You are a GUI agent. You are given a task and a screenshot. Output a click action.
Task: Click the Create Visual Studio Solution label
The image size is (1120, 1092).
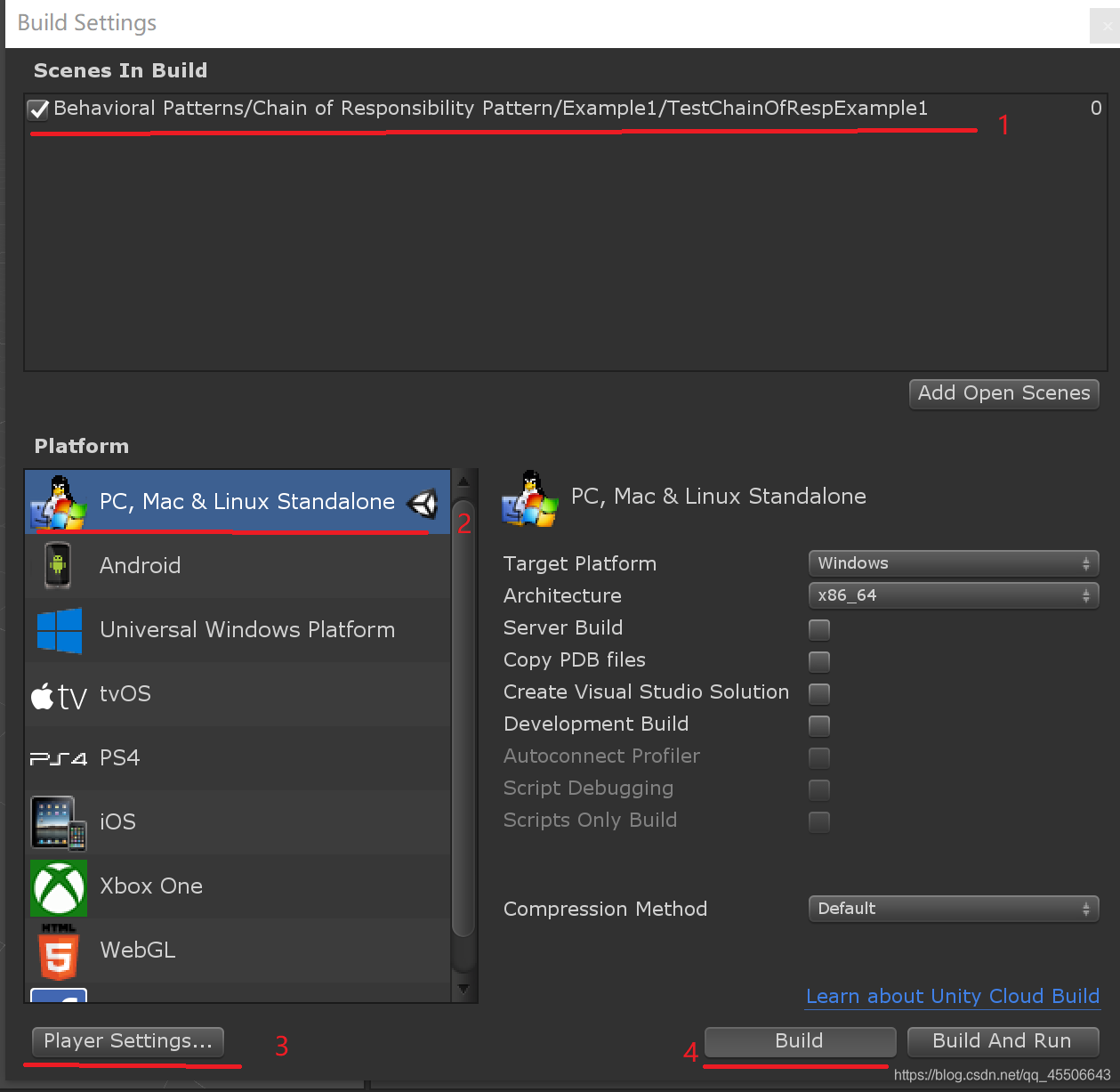[647, 692]
